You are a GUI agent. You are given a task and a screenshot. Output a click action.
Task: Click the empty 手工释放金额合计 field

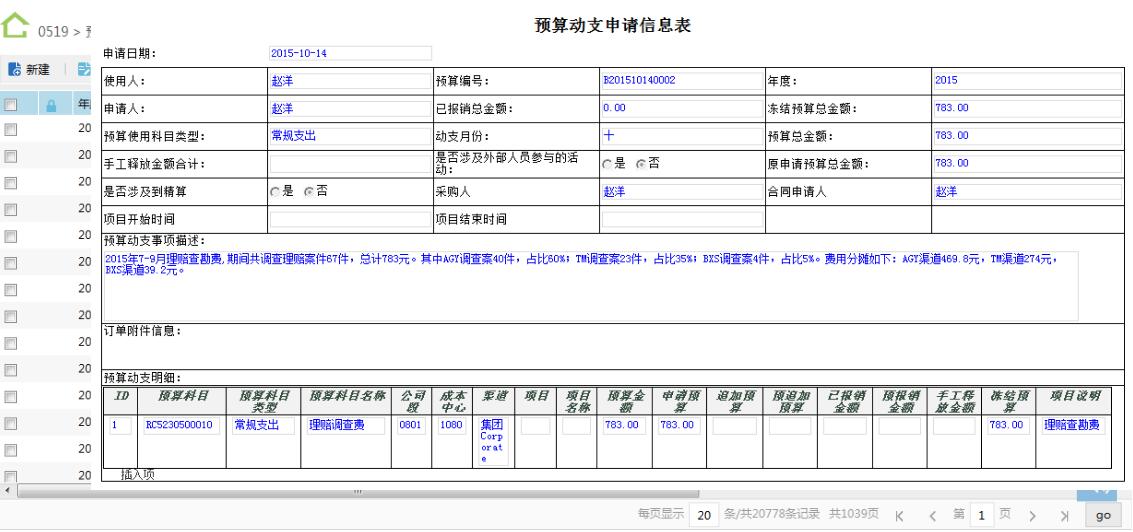tap(350, 164)
